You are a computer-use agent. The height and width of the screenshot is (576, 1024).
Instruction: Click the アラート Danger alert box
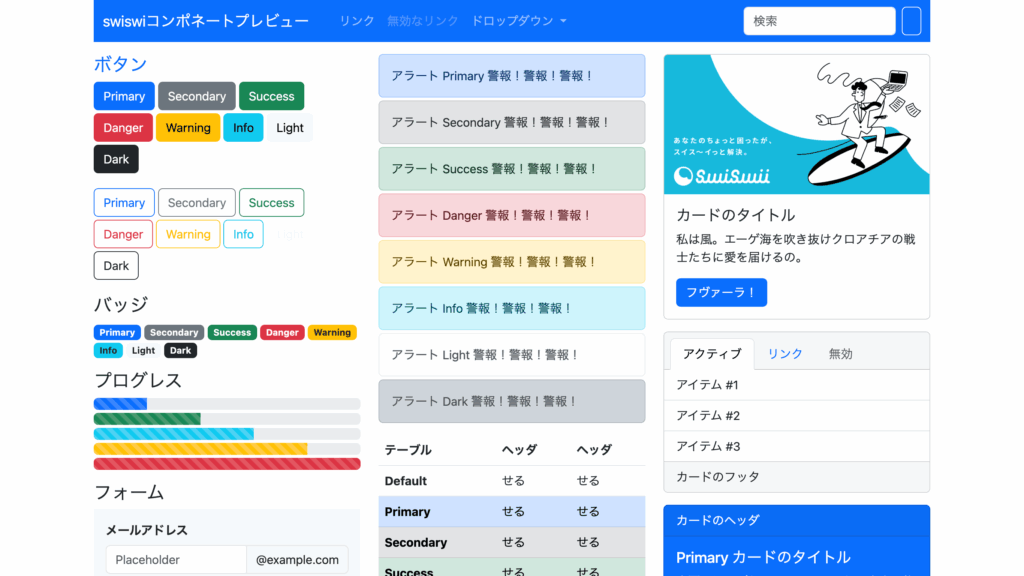[x=511, y=215]
